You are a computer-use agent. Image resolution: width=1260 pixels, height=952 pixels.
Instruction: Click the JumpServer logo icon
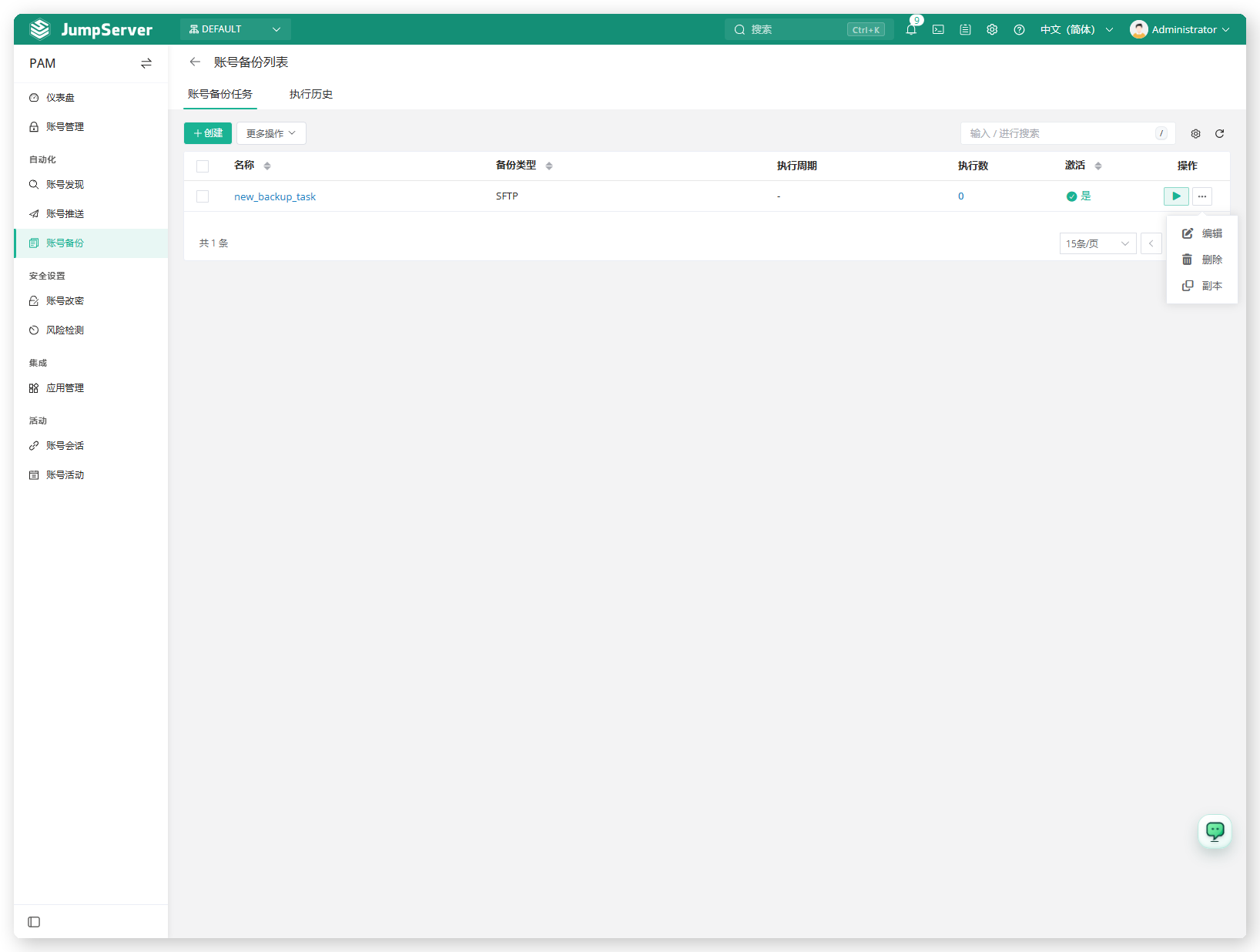pos(39,29)
